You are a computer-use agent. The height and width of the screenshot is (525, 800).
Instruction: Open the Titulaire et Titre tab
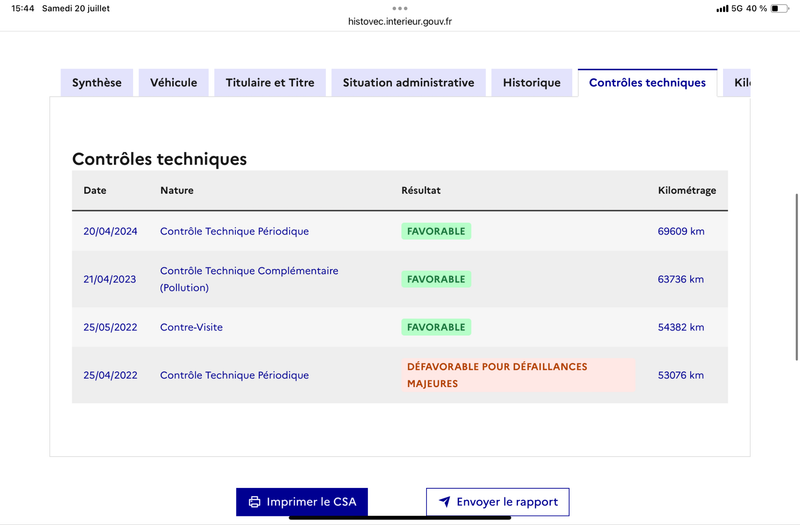pyautogui.click(x=270, y=83)
